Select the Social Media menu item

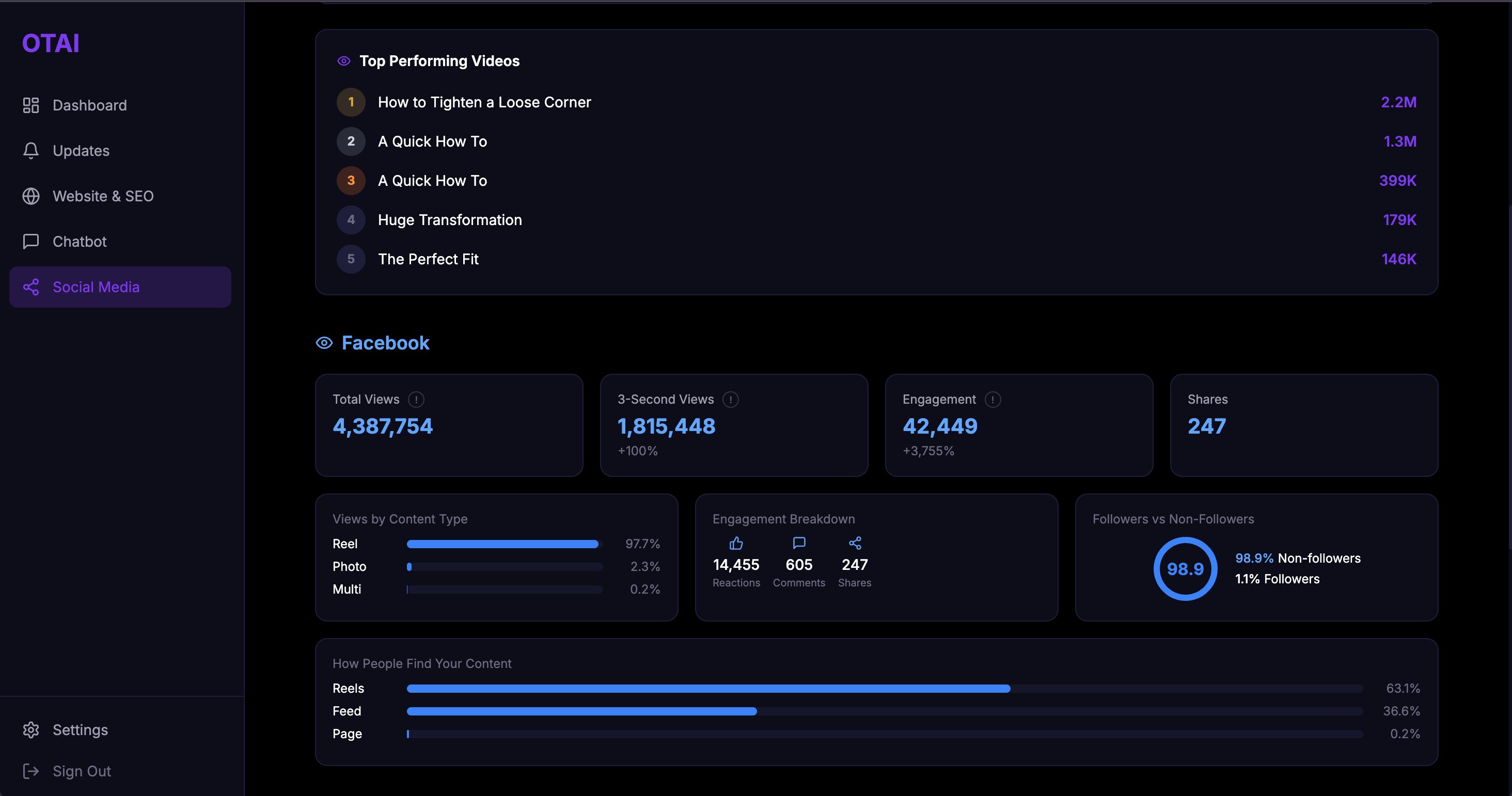click(x=96, y=287)
